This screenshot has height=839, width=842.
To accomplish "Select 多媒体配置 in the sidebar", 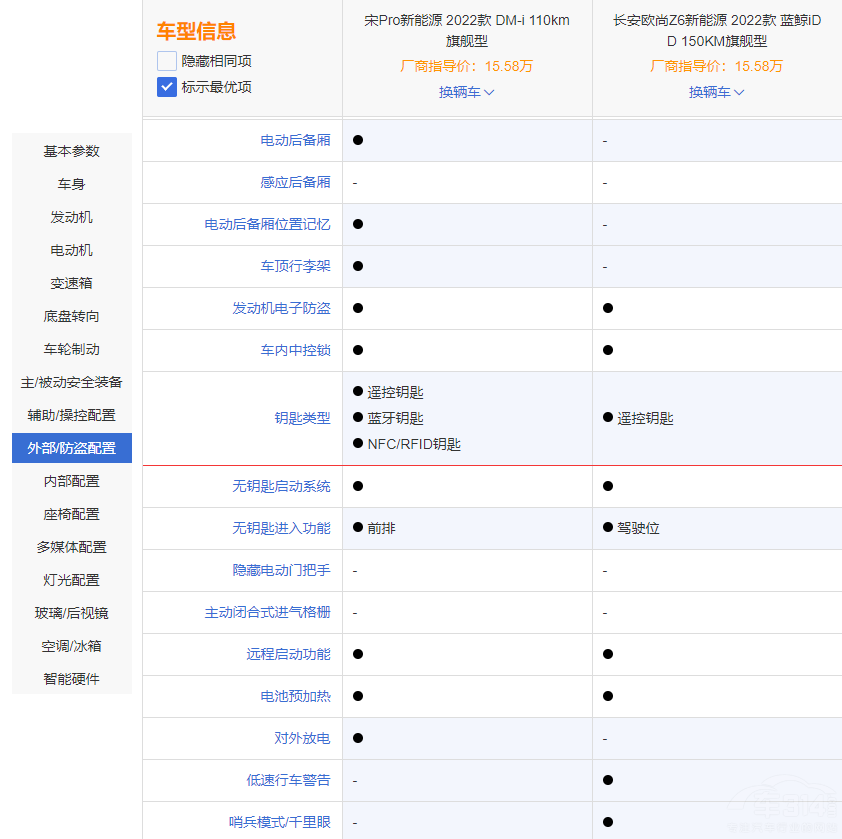I will click(x=70, y=547).
